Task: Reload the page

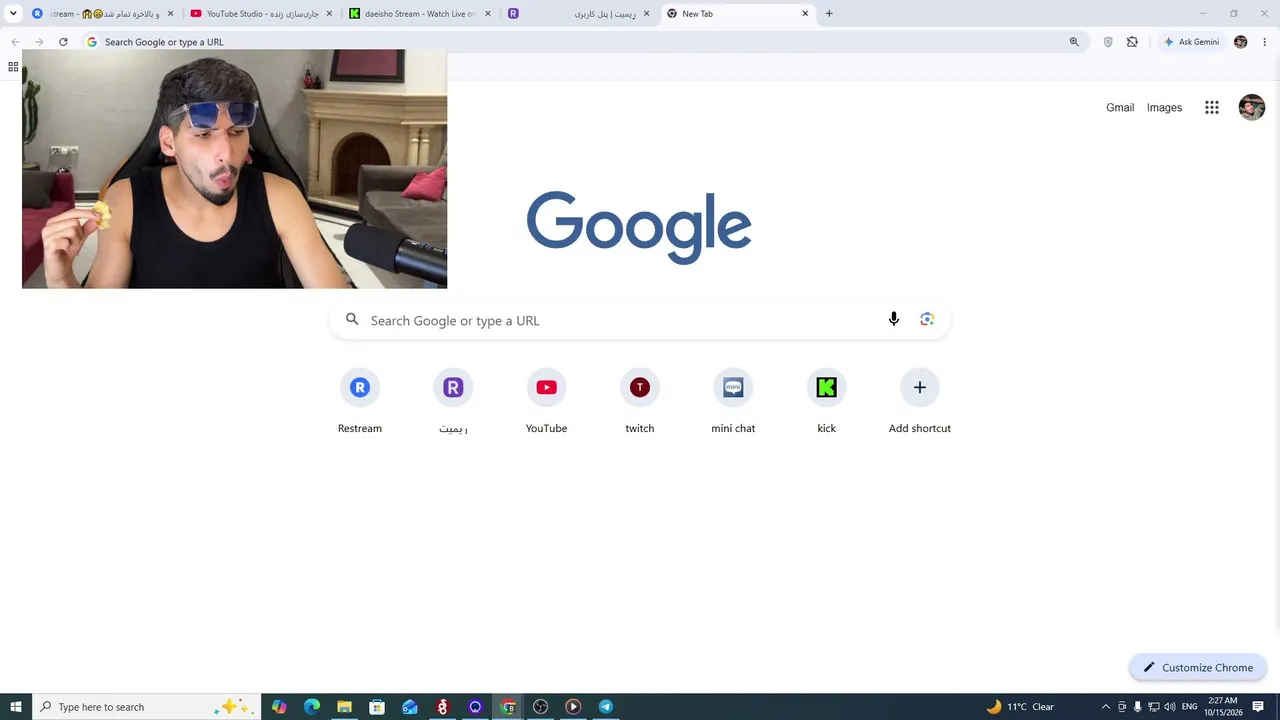Action: [x=63, y=42]
